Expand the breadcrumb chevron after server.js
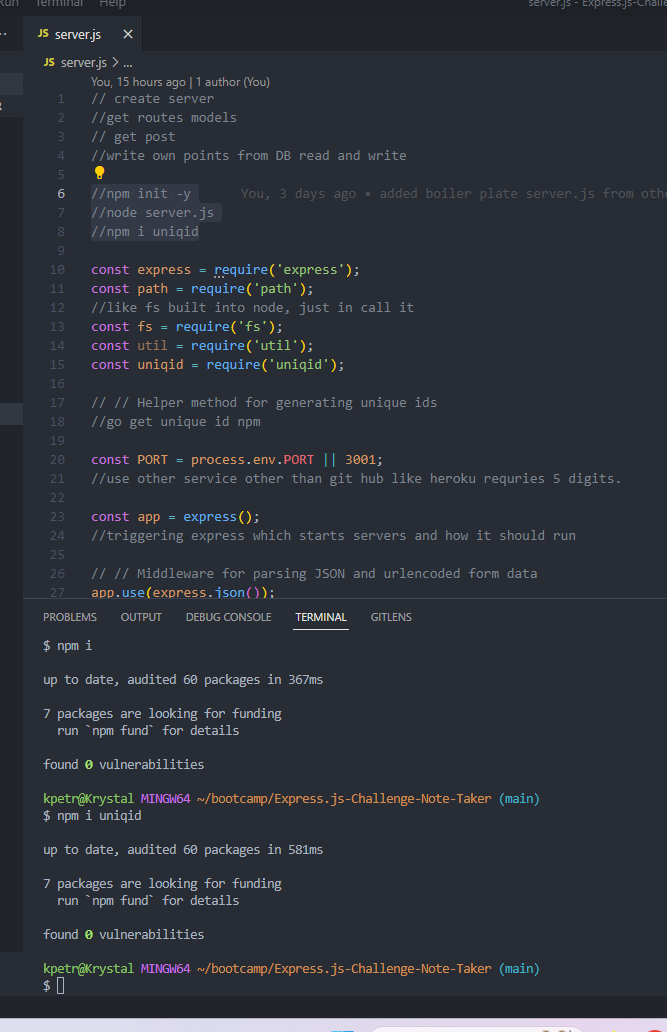 pos(115,63)
